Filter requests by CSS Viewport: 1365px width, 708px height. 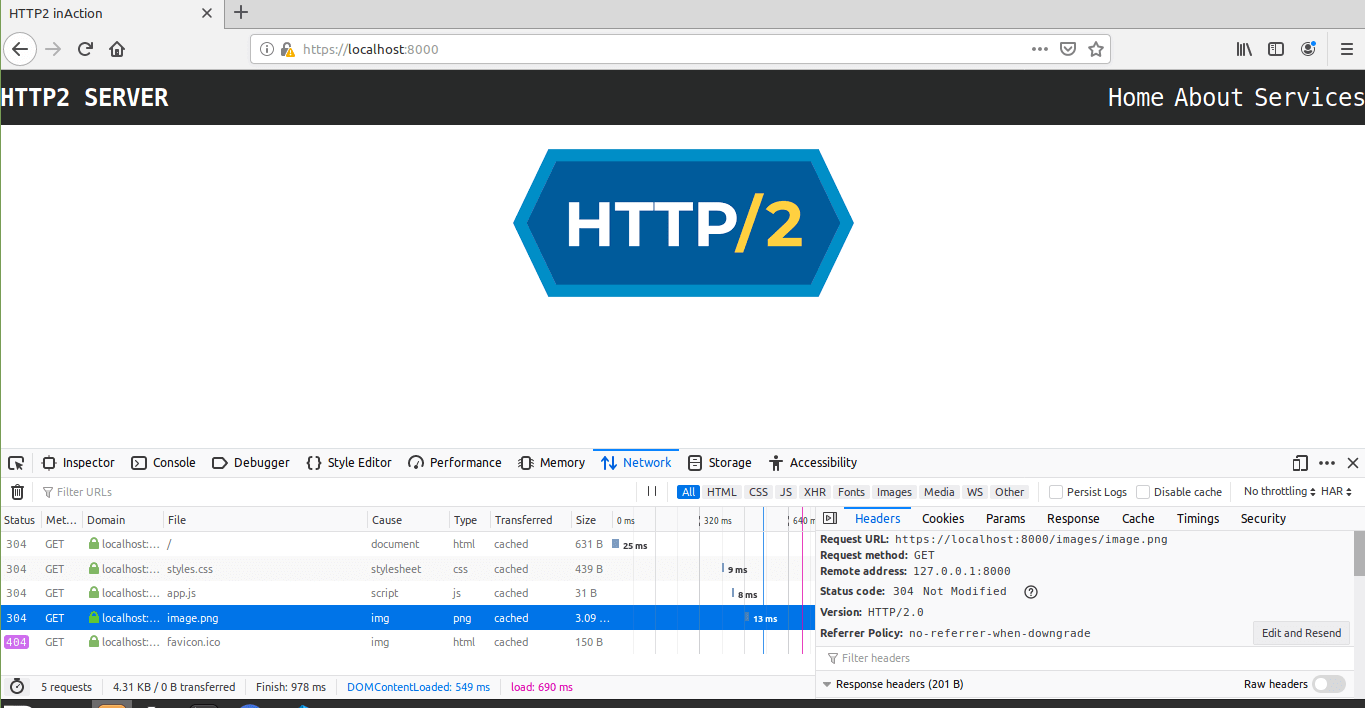coord(759,492)
